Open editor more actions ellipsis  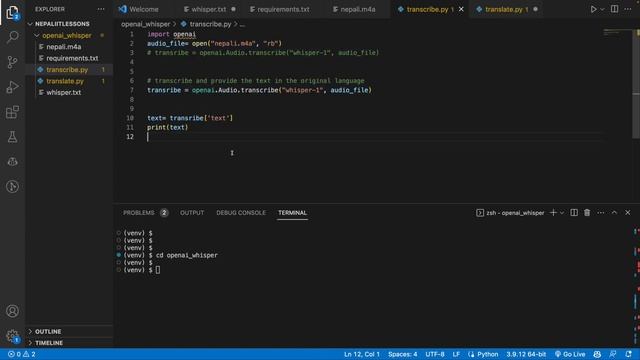628,9
